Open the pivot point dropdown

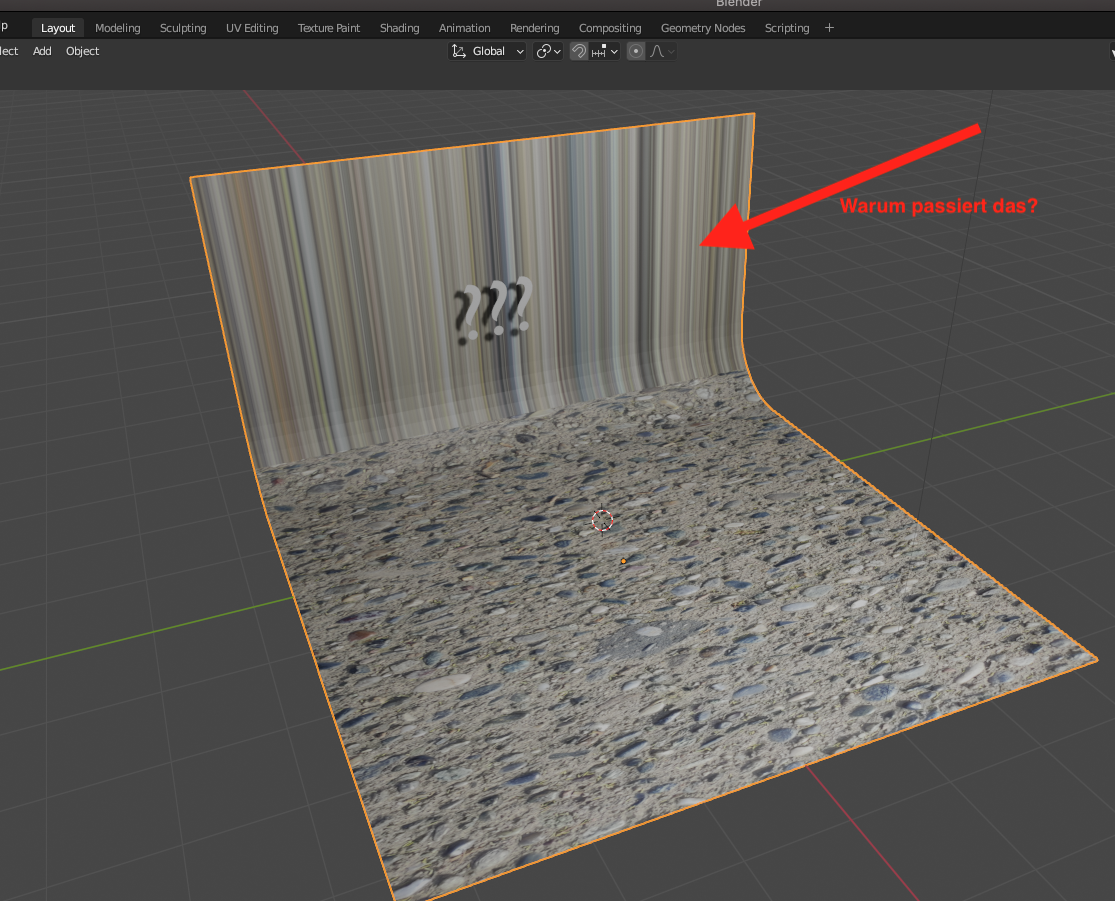pos(549,51)
